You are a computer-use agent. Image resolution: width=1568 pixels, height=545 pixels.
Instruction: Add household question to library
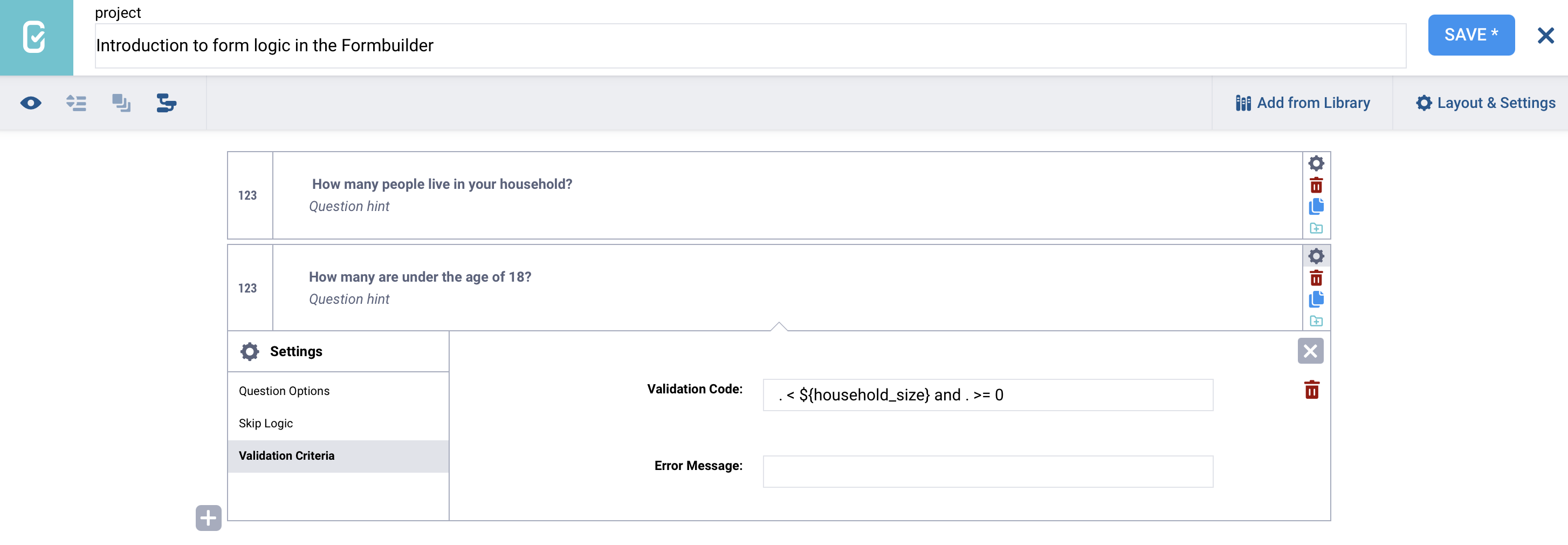(x=1316, y=228)
